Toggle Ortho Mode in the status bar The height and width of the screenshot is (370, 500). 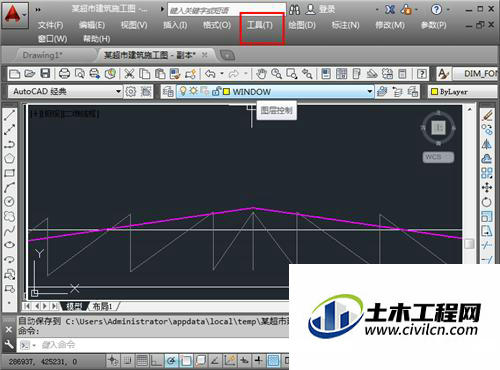[x=156, y=360]
